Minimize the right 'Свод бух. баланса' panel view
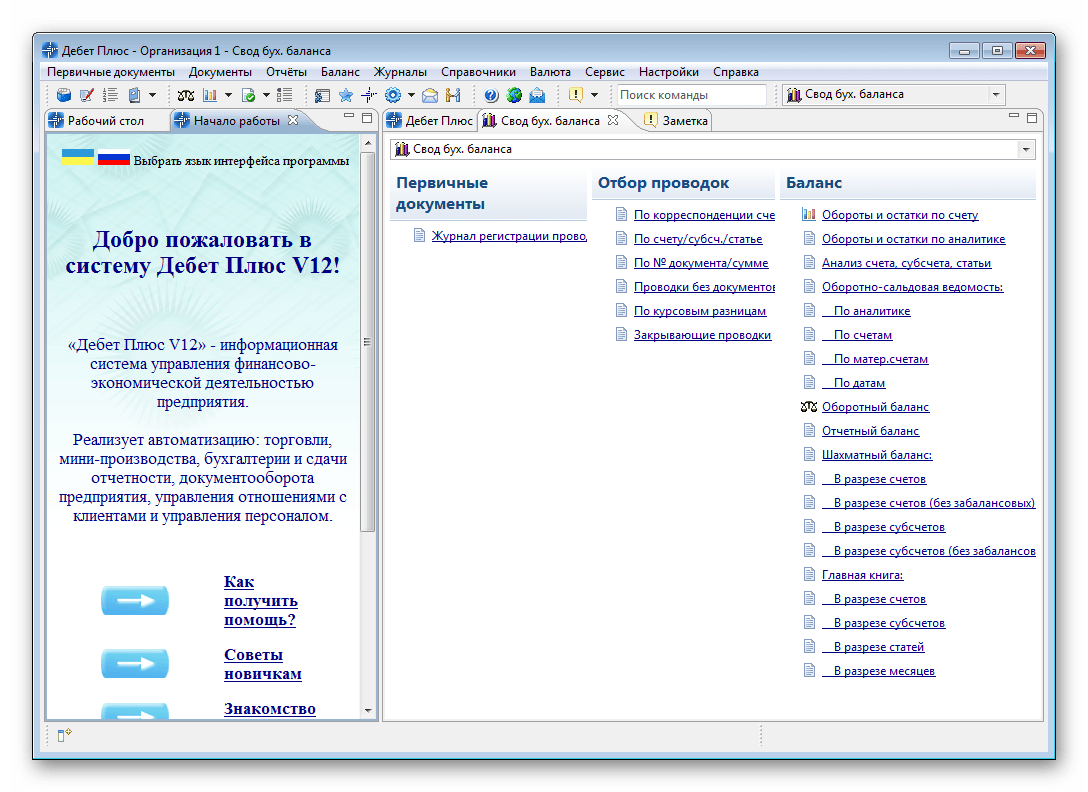Image resolution: width=1088 pixels, height=792 pixels. tap(1014, 117)
